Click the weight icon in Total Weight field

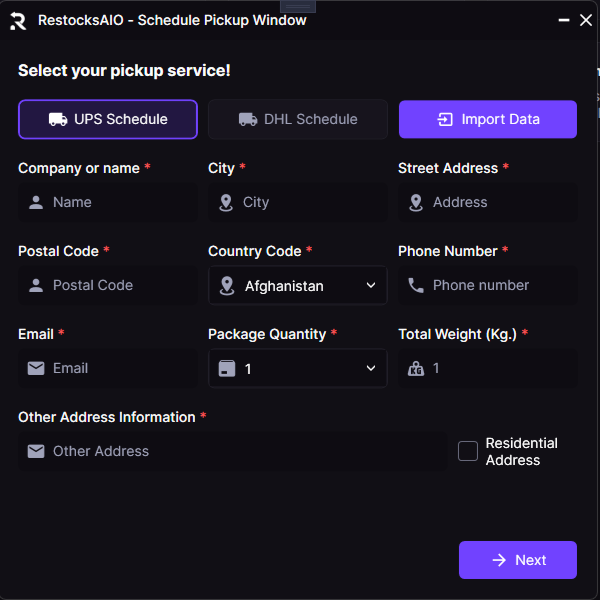click(416, 368)
